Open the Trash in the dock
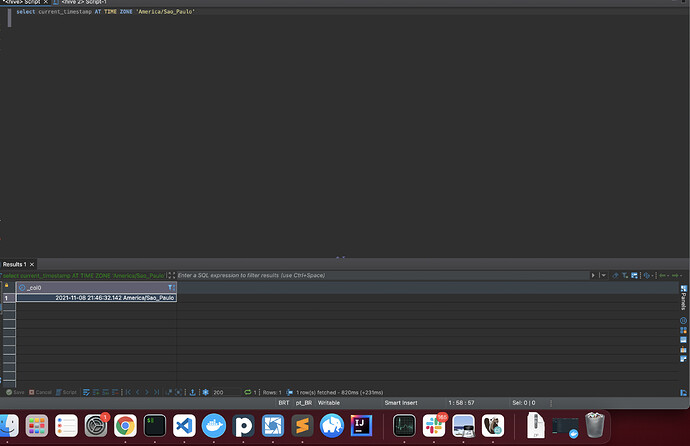This screenshot has height=446, width=690. pos(595,425)
